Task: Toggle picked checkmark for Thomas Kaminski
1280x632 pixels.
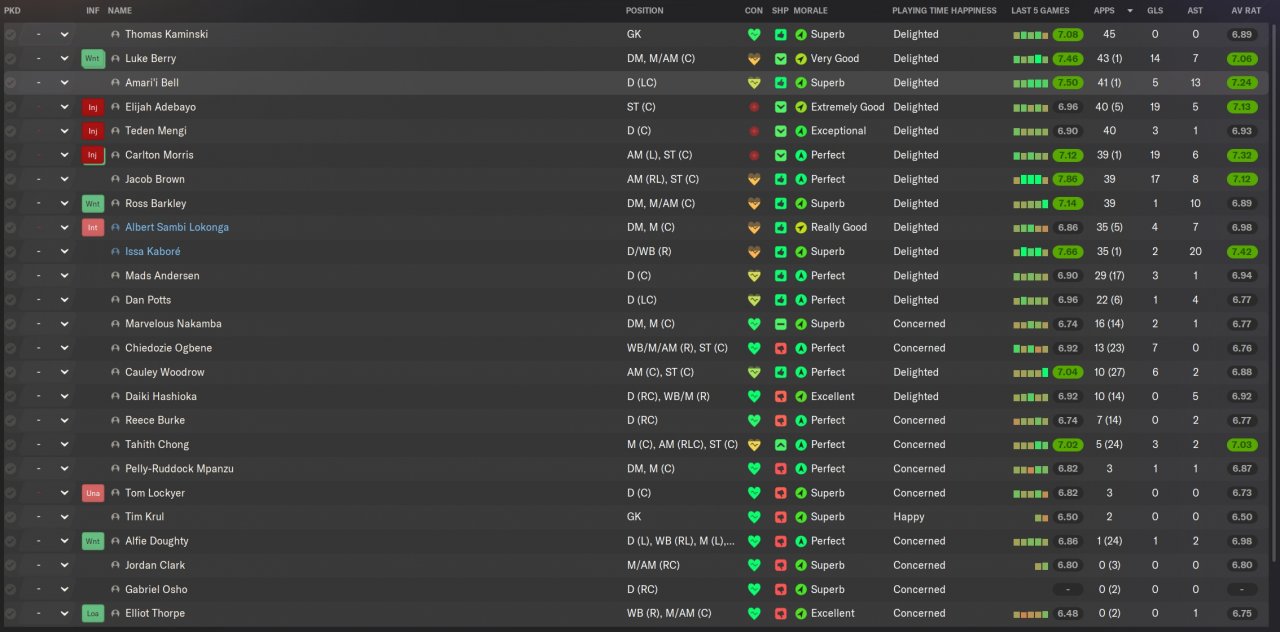Action: click(10, 34)
